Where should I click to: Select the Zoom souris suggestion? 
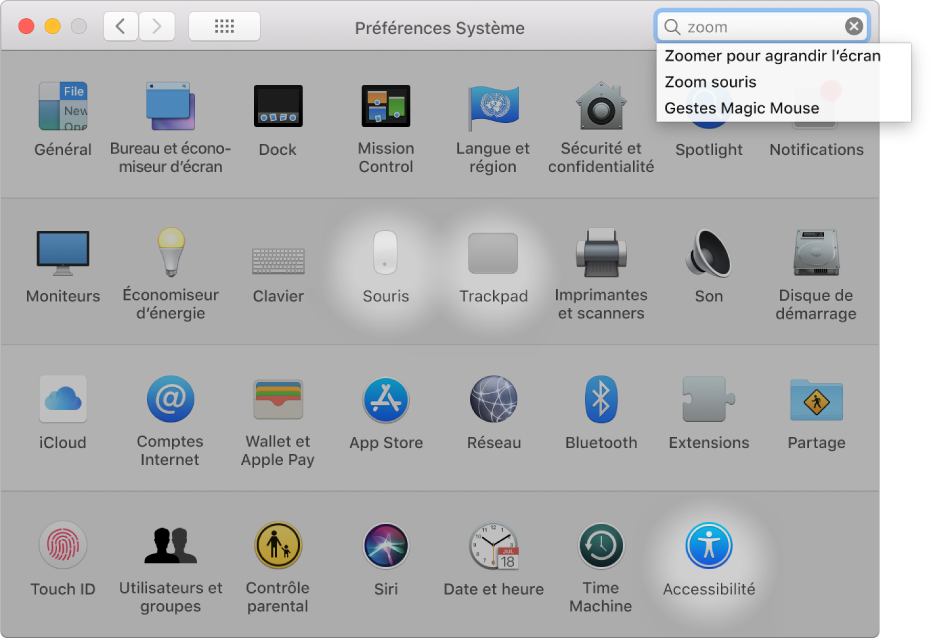[x=783, y=82]
